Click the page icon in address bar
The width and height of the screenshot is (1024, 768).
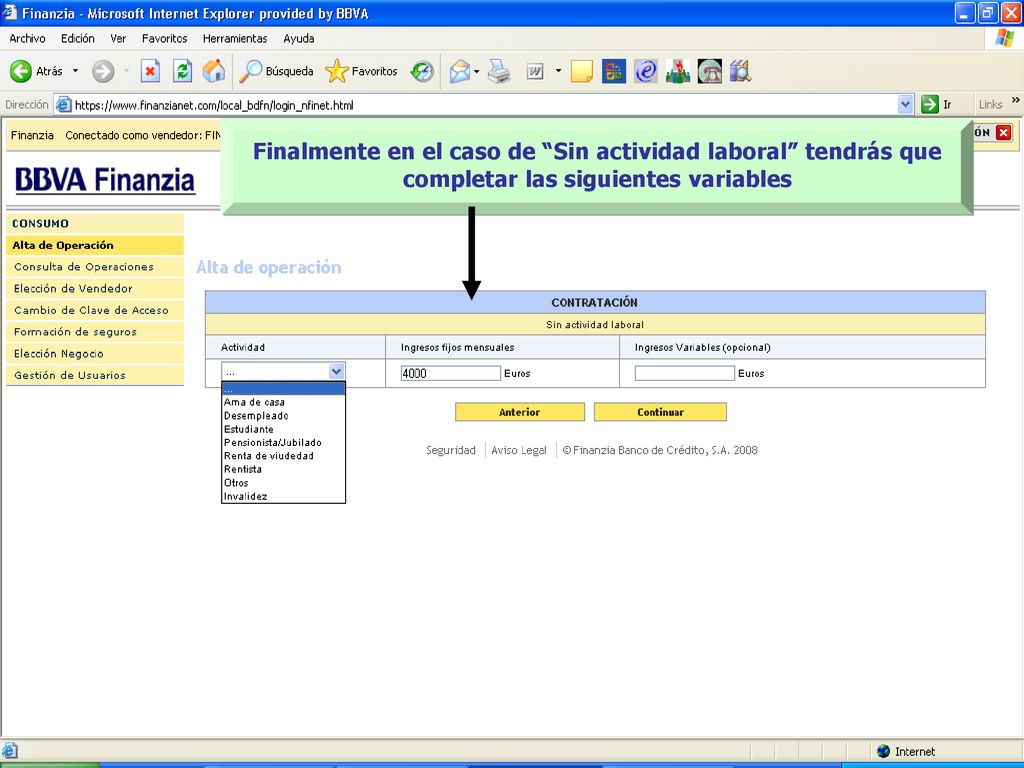(x=63, y=104)
